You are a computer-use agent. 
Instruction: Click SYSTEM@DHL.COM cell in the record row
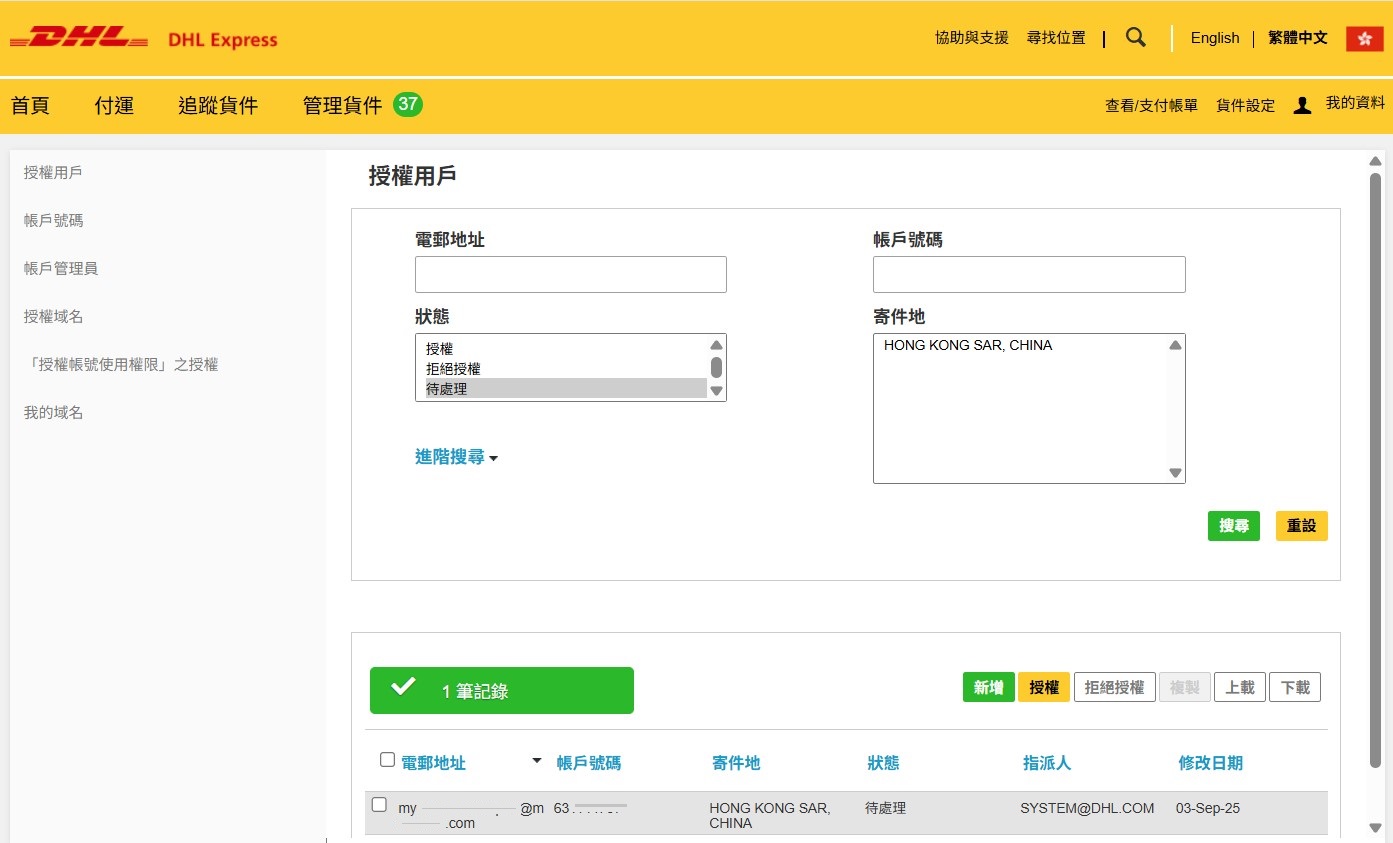click(x=1087, y=808)
